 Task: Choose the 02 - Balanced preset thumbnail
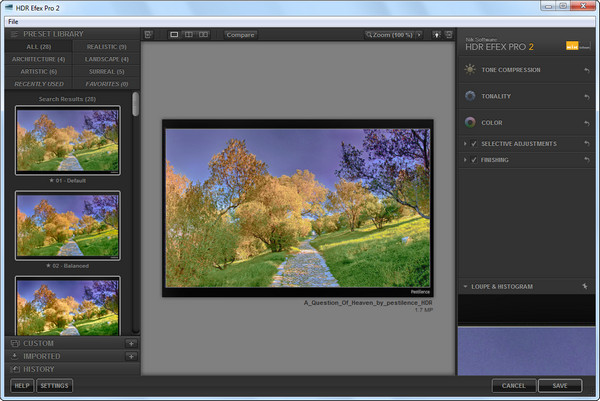pos(68,226)
